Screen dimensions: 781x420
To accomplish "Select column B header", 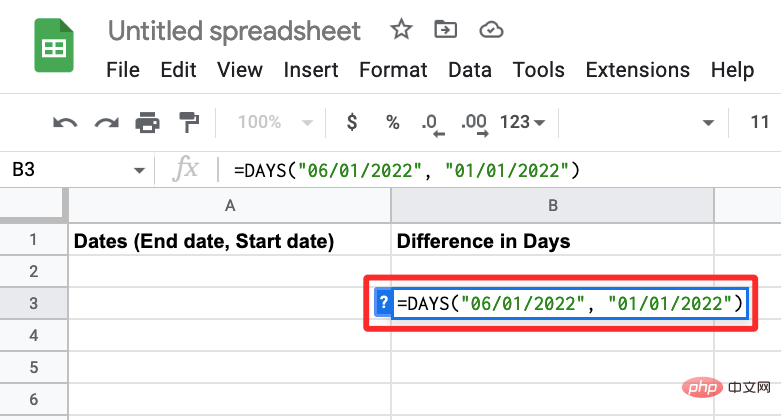I will click(x=552, y=205).
